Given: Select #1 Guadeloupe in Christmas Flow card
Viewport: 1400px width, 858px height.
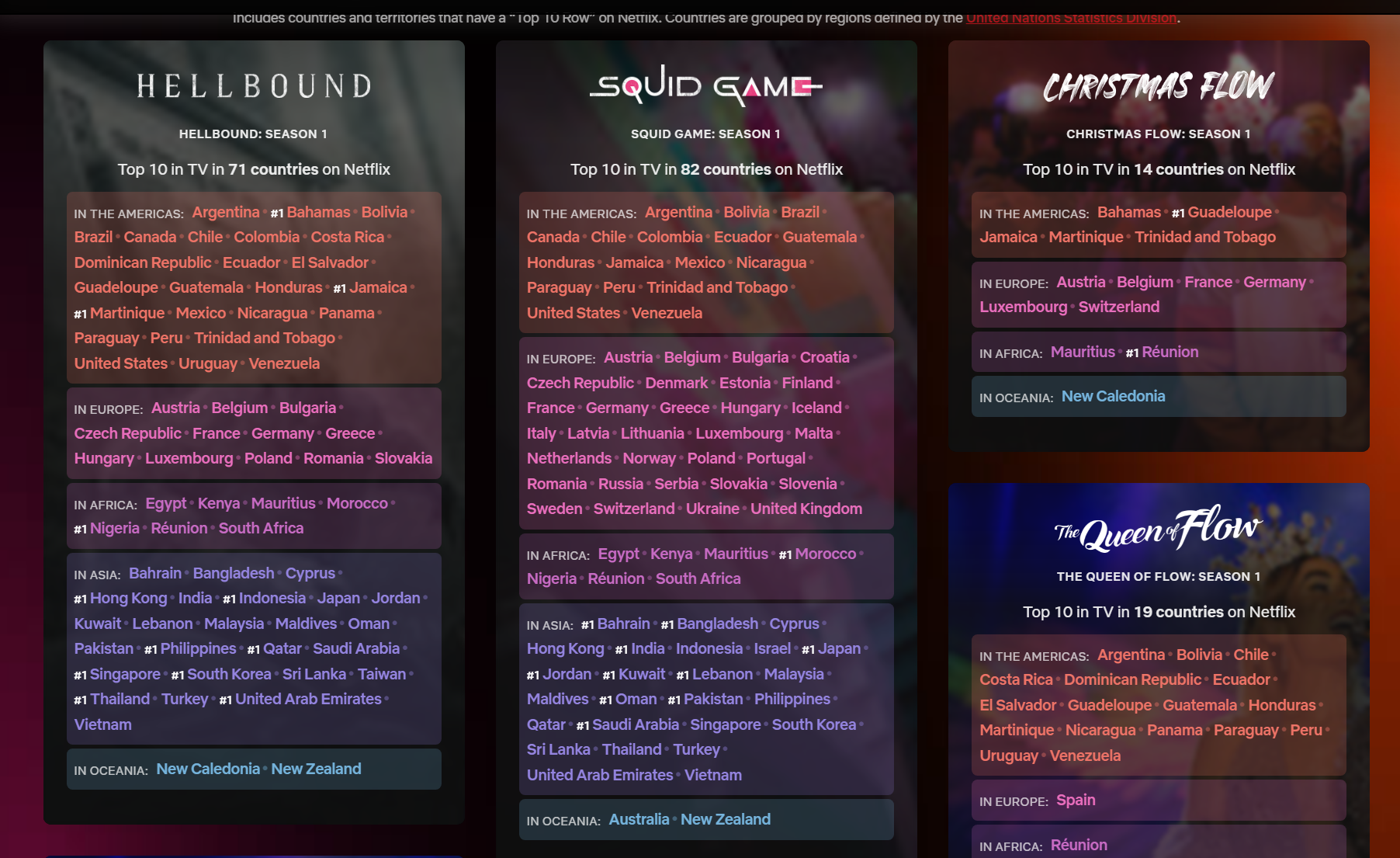Looking at the screenshot, I should pos(1222,213).
